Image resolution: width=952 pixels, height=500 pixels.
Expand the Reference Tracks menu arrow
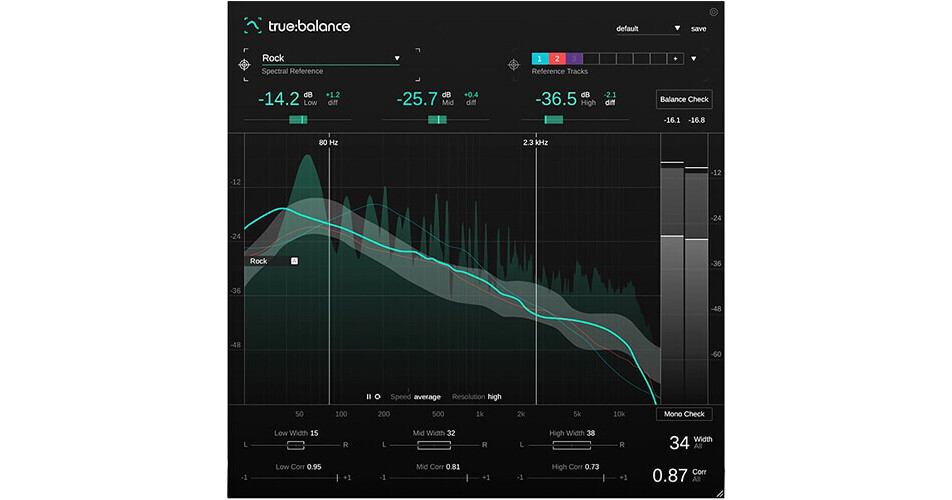point(694,59)
